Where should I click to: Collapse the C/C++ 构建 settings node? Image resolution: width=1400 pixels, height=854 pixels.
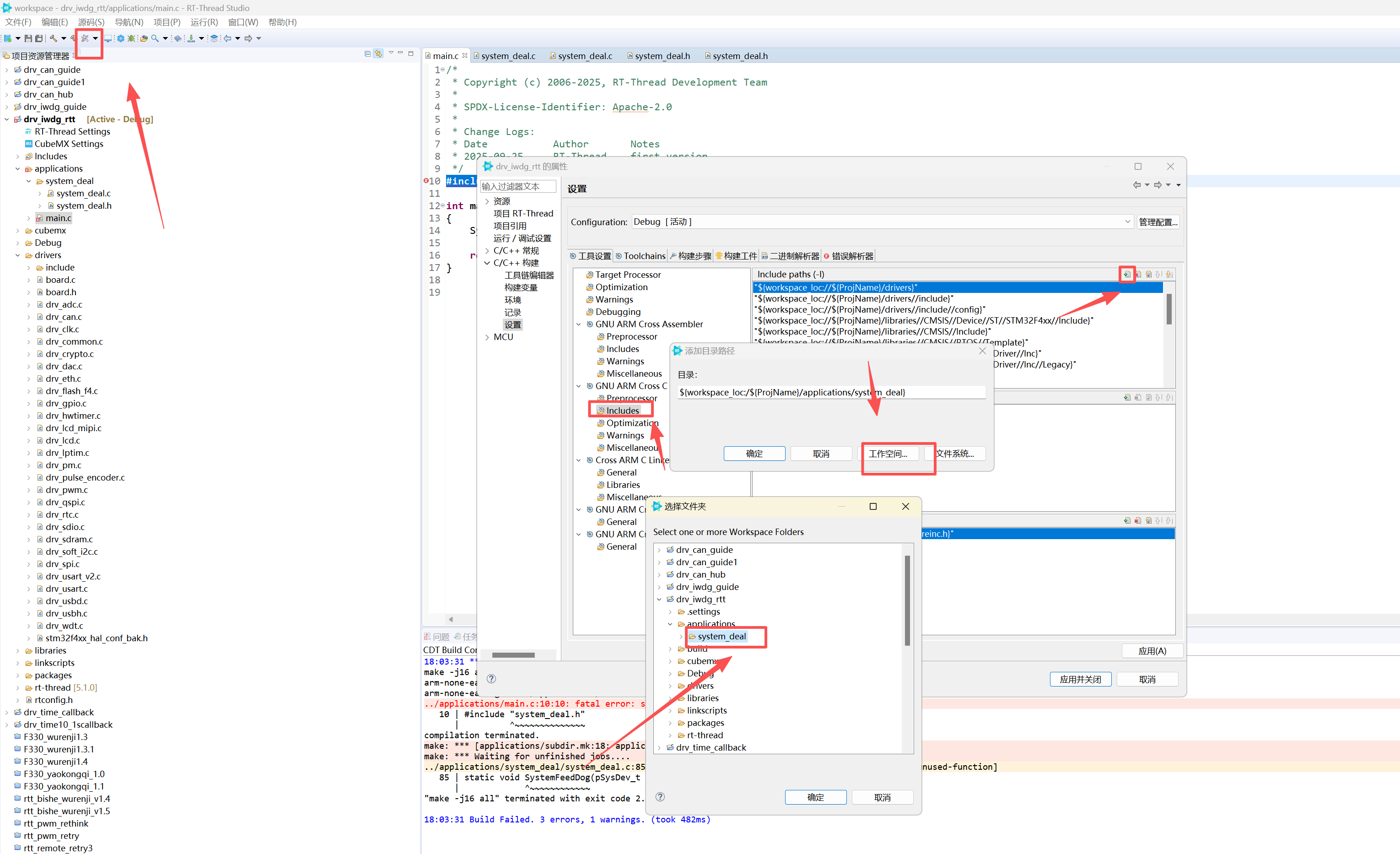tap(487, 263)
